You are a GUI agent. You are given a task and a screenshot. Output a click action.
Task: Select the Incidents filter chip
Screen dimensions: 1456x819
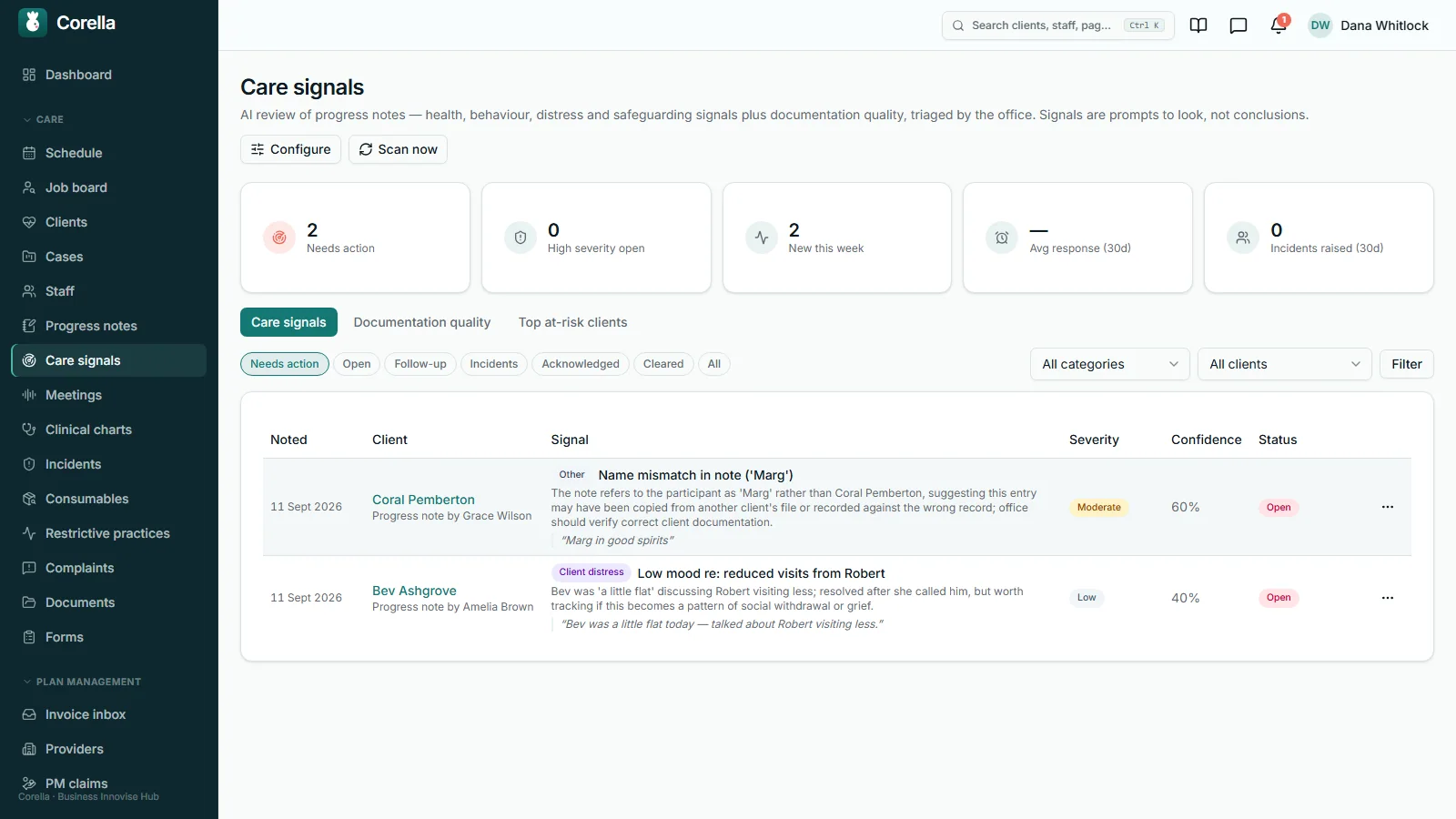click(494, 364)
